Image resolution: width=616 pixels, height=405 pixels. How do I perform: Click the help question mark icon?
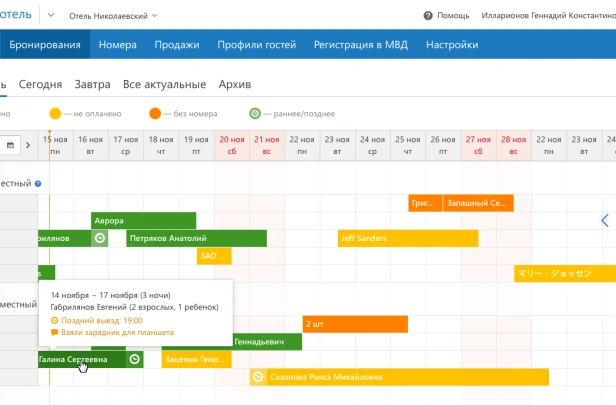(x=428, y=16)
